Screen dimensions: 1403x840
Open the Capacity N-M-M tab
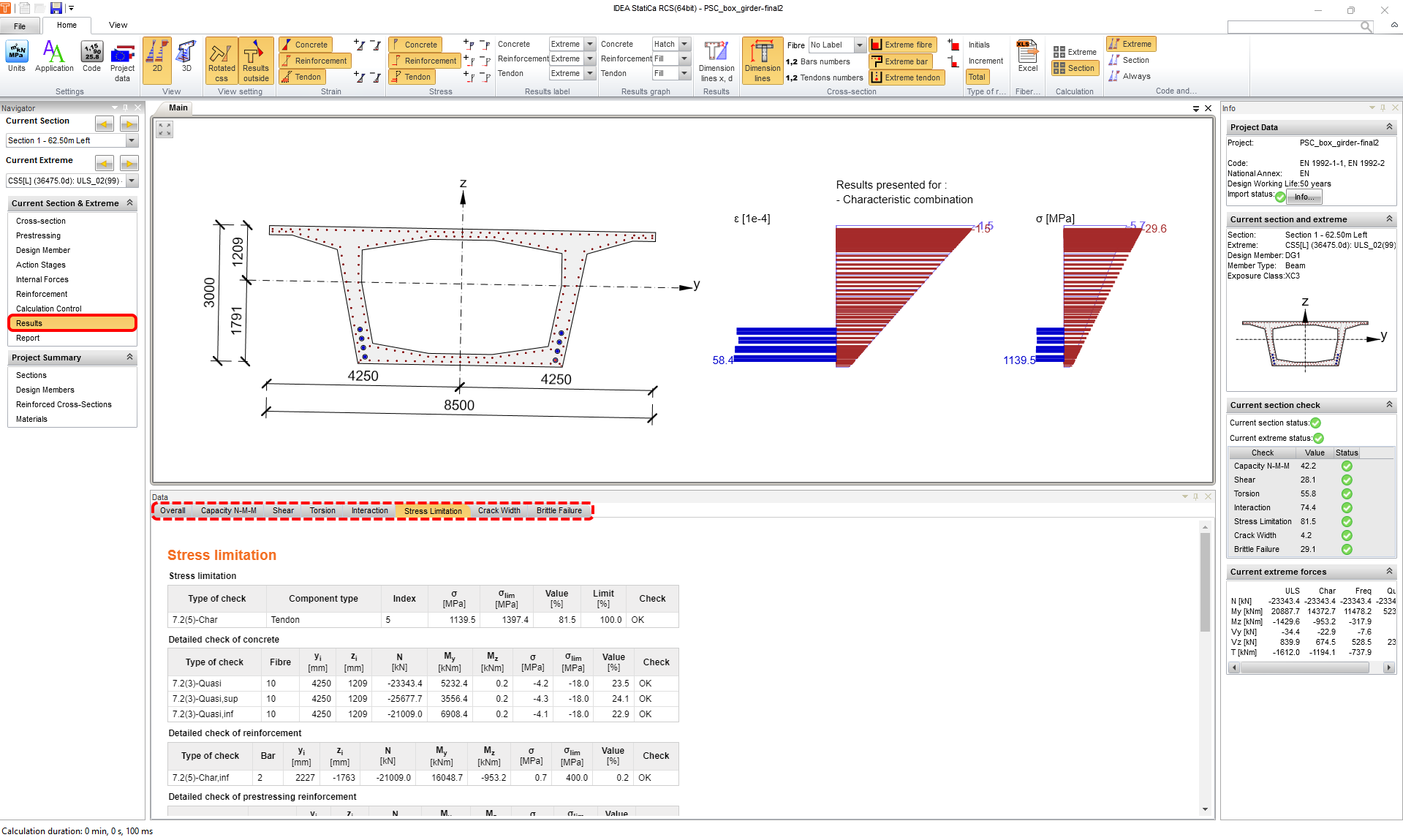[x=228, y=511]
